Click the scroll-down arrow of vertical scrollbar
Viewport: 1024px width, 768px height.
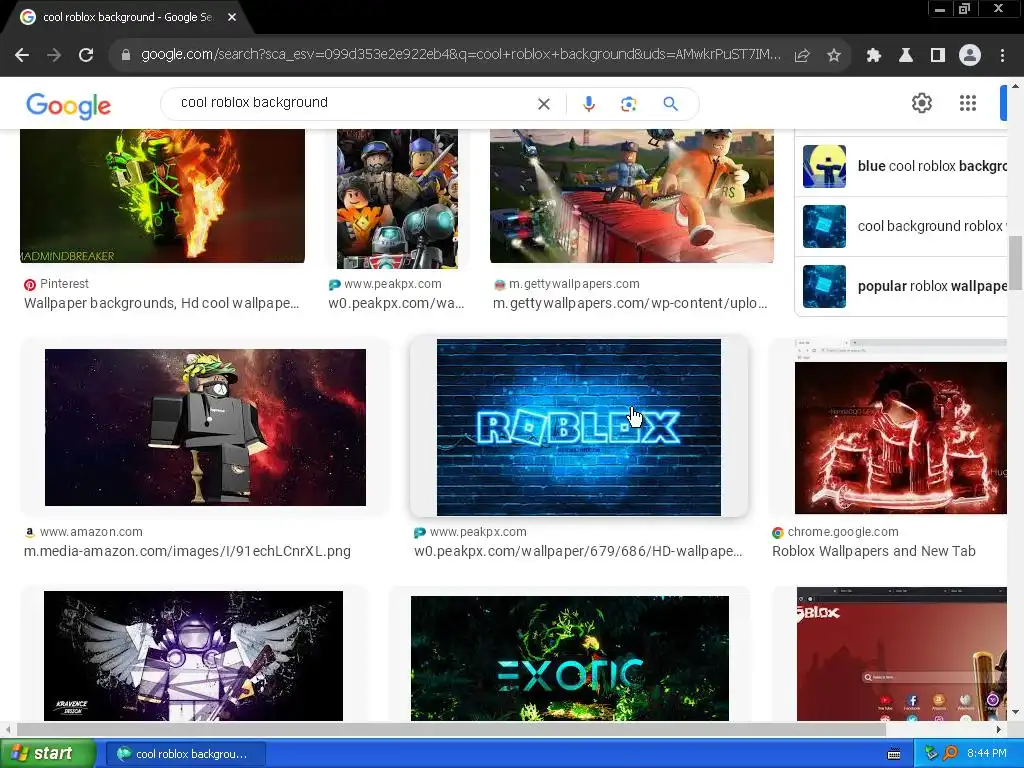[x=1016, y=712]
